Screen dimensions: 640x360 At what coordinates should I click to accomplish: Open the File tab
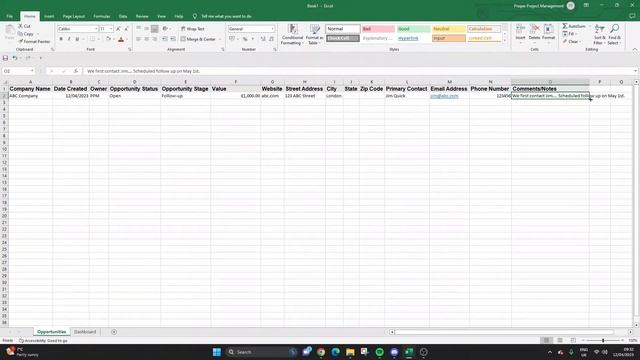click(x=9, y=16)
